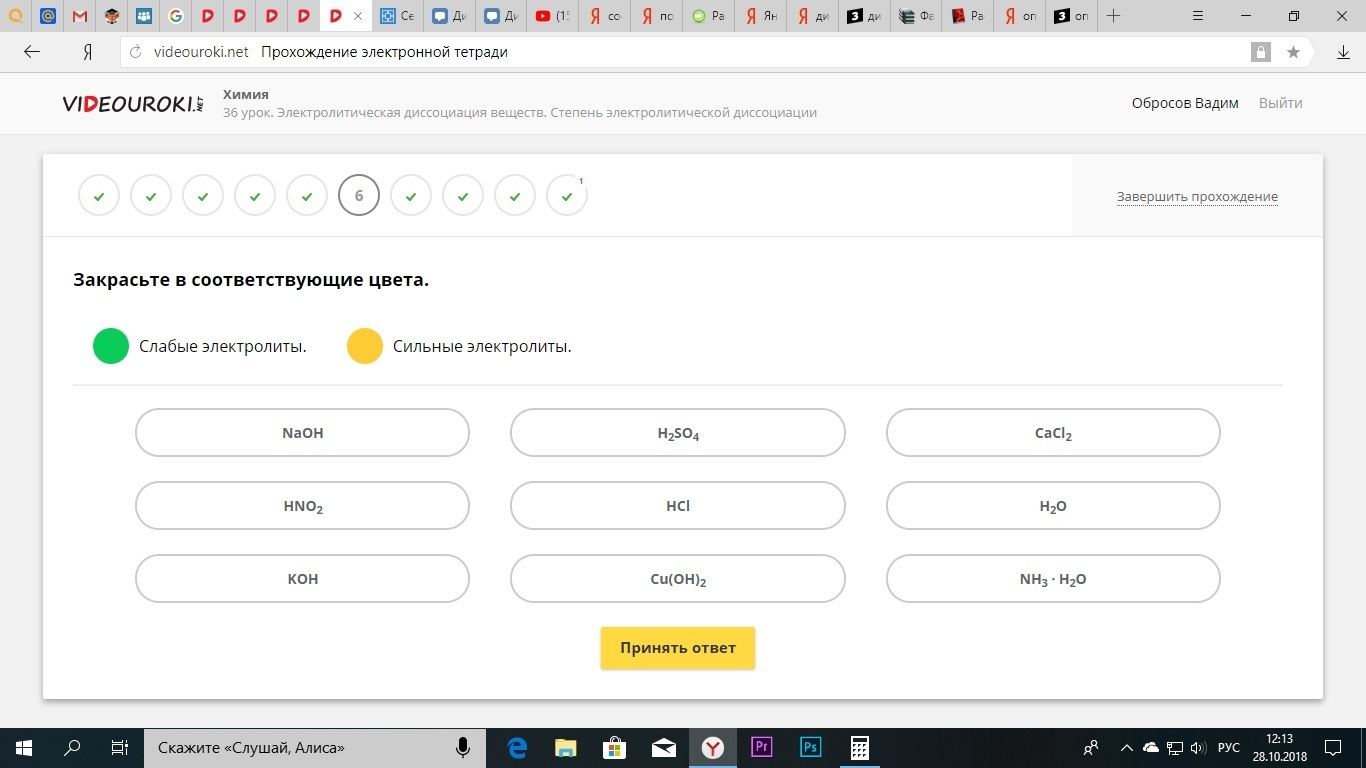Pick the green weak electrolytes color
Image resolution: width=1366 pixels, height=768 pixels.
[x=111, y=346]
